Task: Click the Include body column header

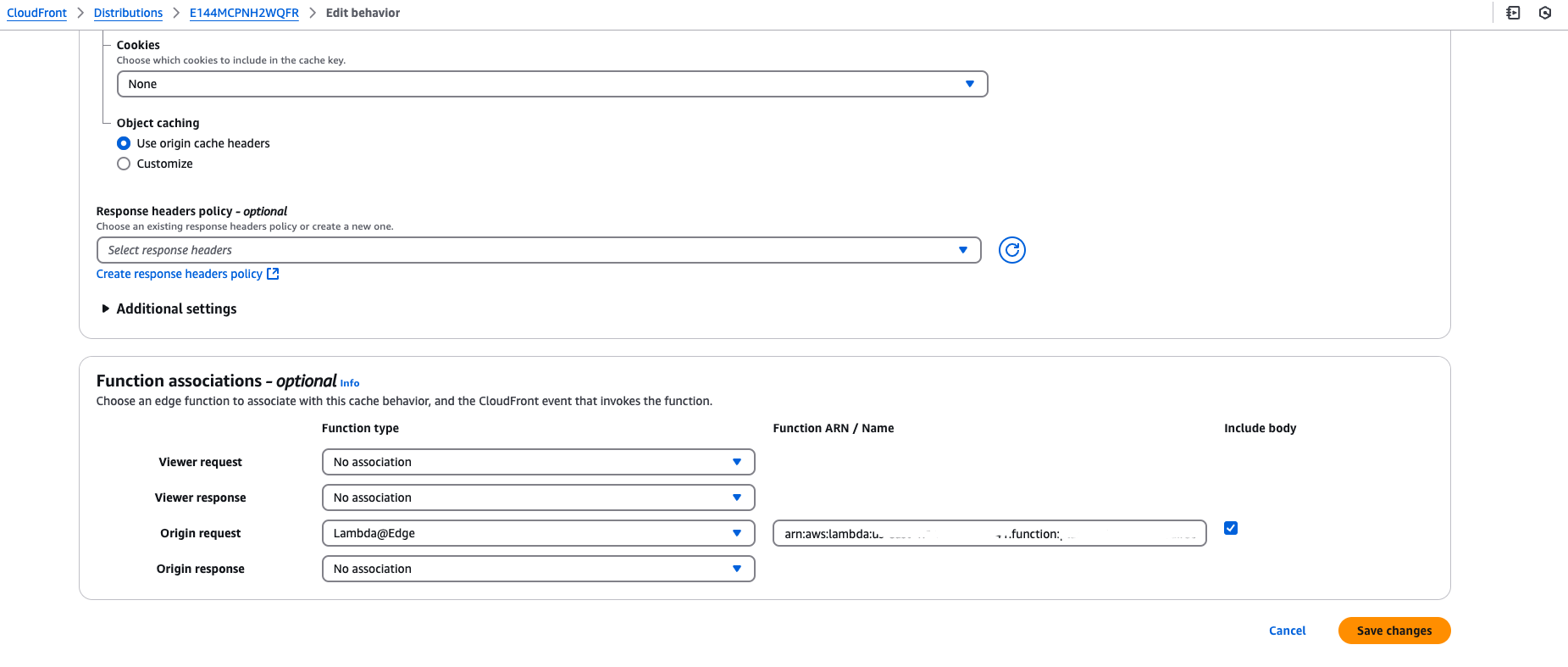Action: tap(1260, 428)
